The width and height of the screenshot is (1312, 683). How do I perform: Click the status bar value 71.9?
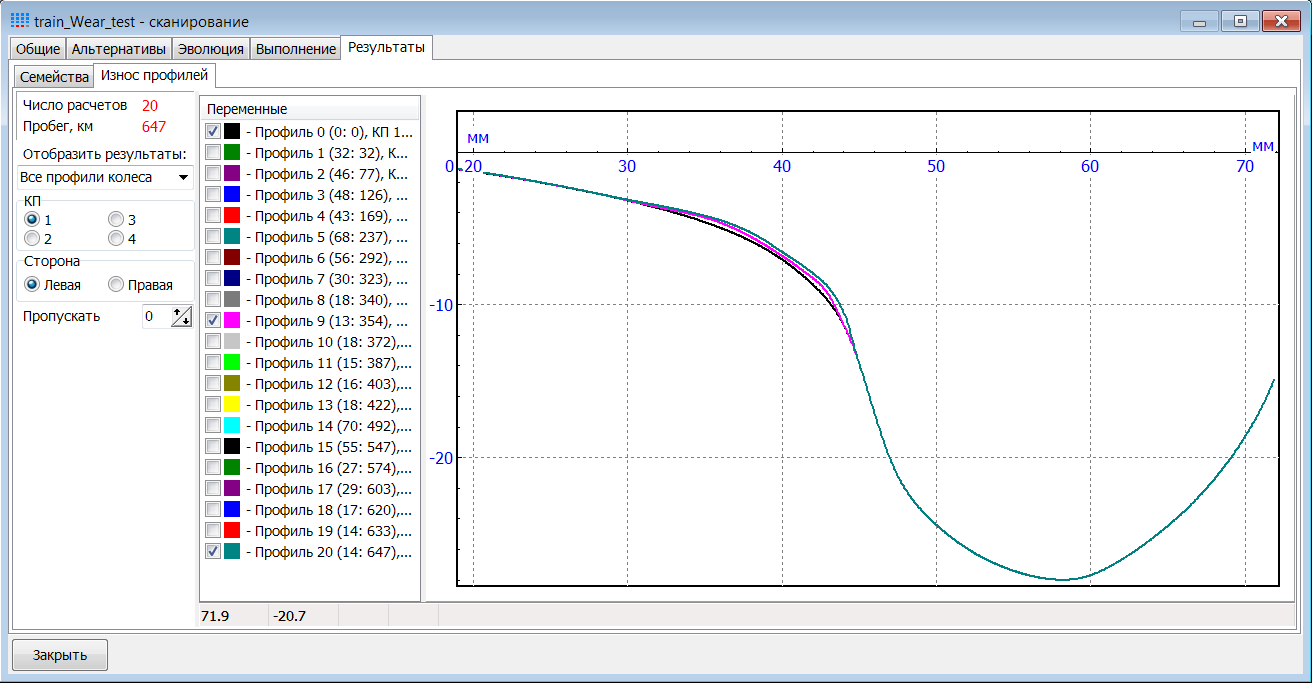[x=215, y=615]
